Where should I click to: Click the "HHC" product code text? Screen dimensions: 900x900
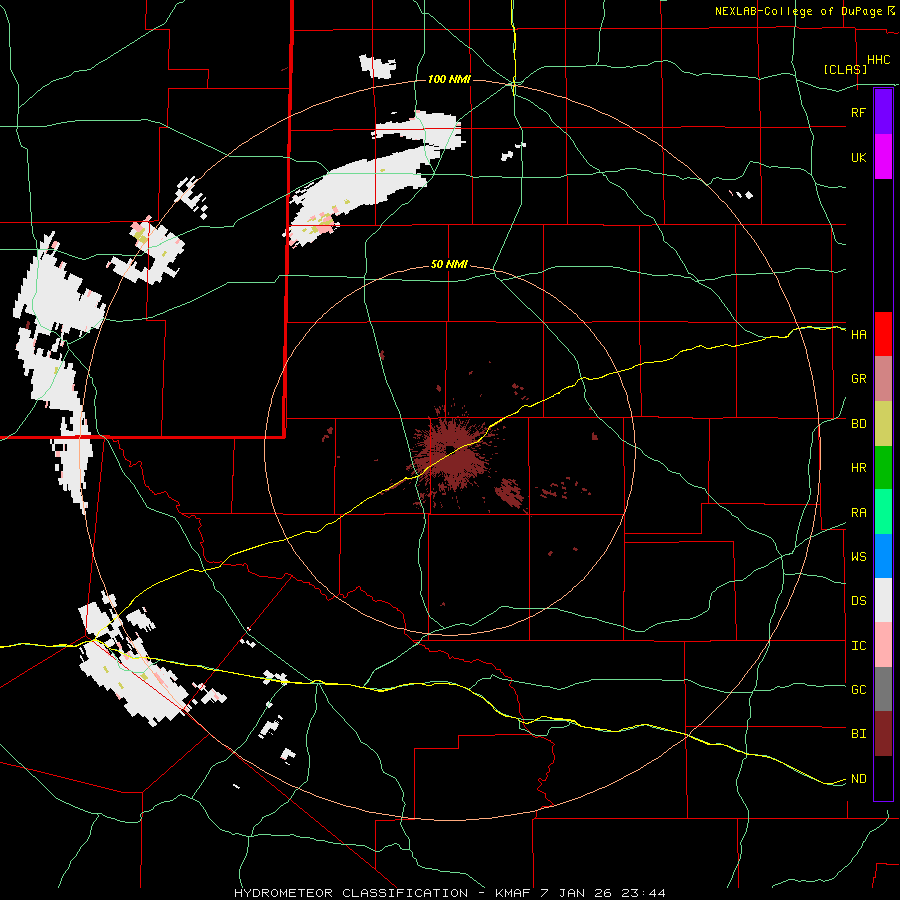[x=878, y=60]
